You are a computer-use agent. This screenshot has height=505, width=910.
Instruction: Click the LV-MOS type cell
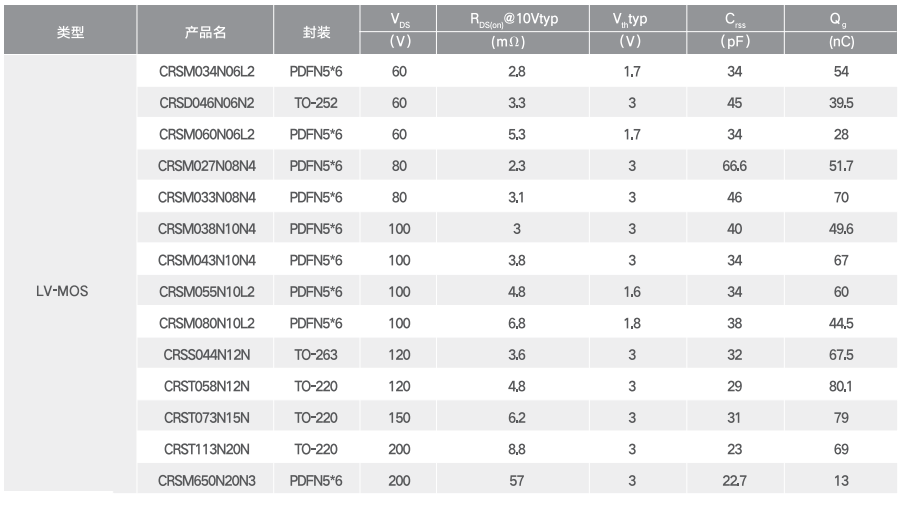62,291
